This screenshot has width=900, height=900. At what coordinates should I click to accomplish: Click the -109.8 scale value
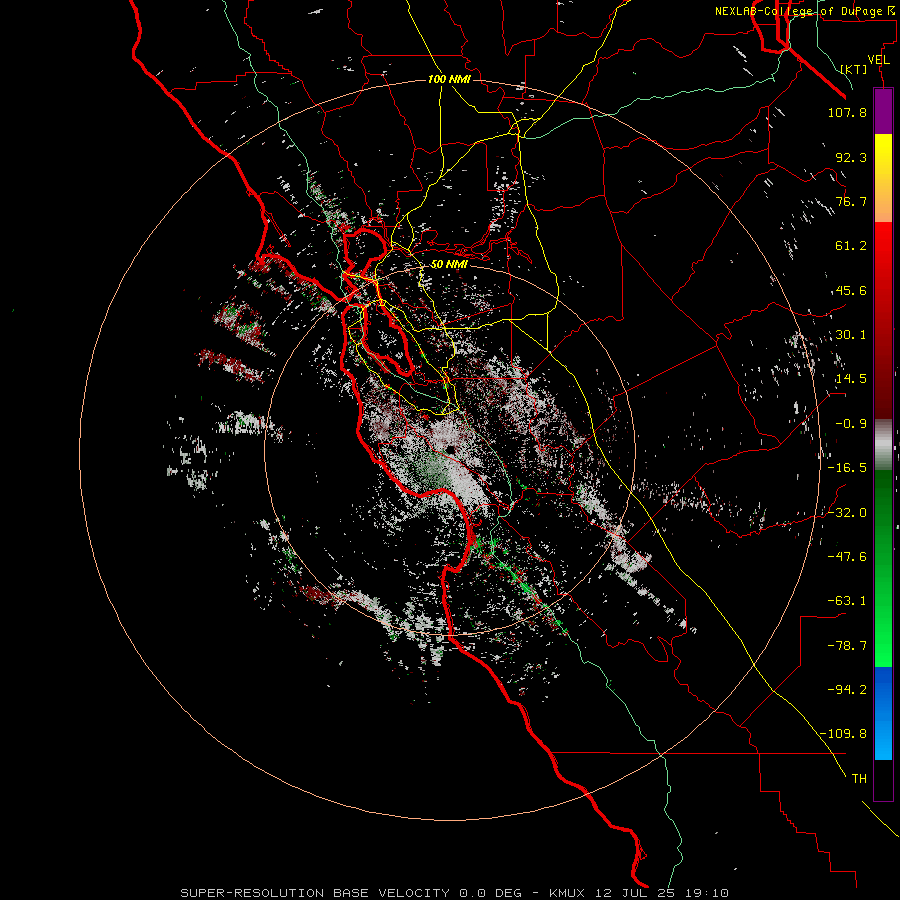843,734
